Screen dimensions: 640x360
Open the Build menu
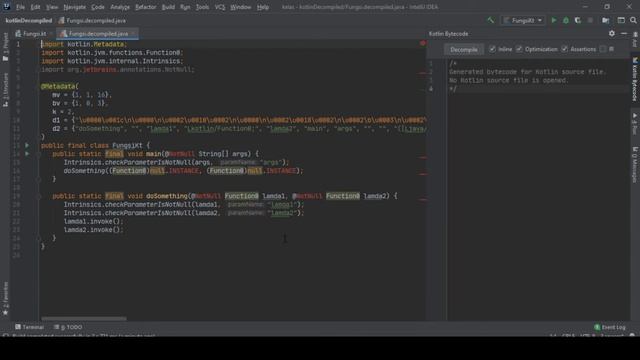(x=168, y=7)
